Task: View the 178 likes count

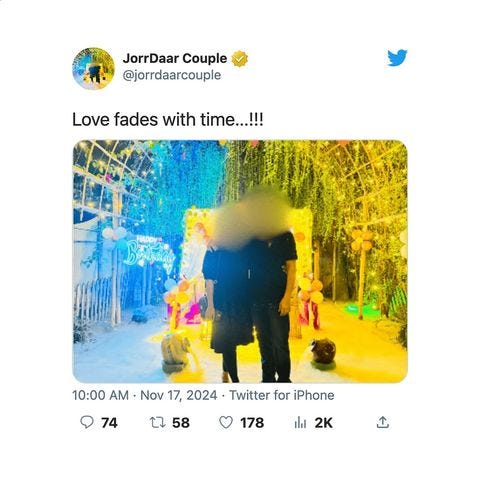Action: [252, 423]
